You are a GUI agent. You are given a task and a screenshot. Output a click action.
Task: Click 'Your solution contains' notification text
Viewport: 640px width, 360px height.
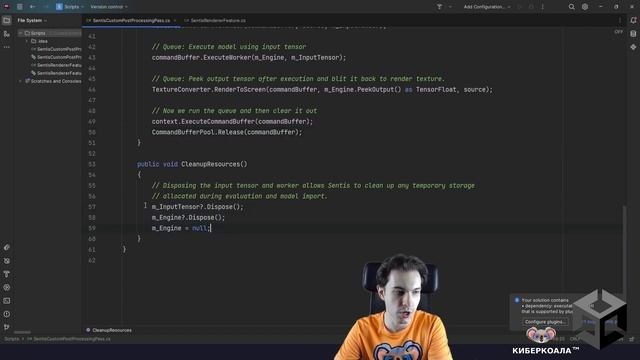tap(545, 300)
